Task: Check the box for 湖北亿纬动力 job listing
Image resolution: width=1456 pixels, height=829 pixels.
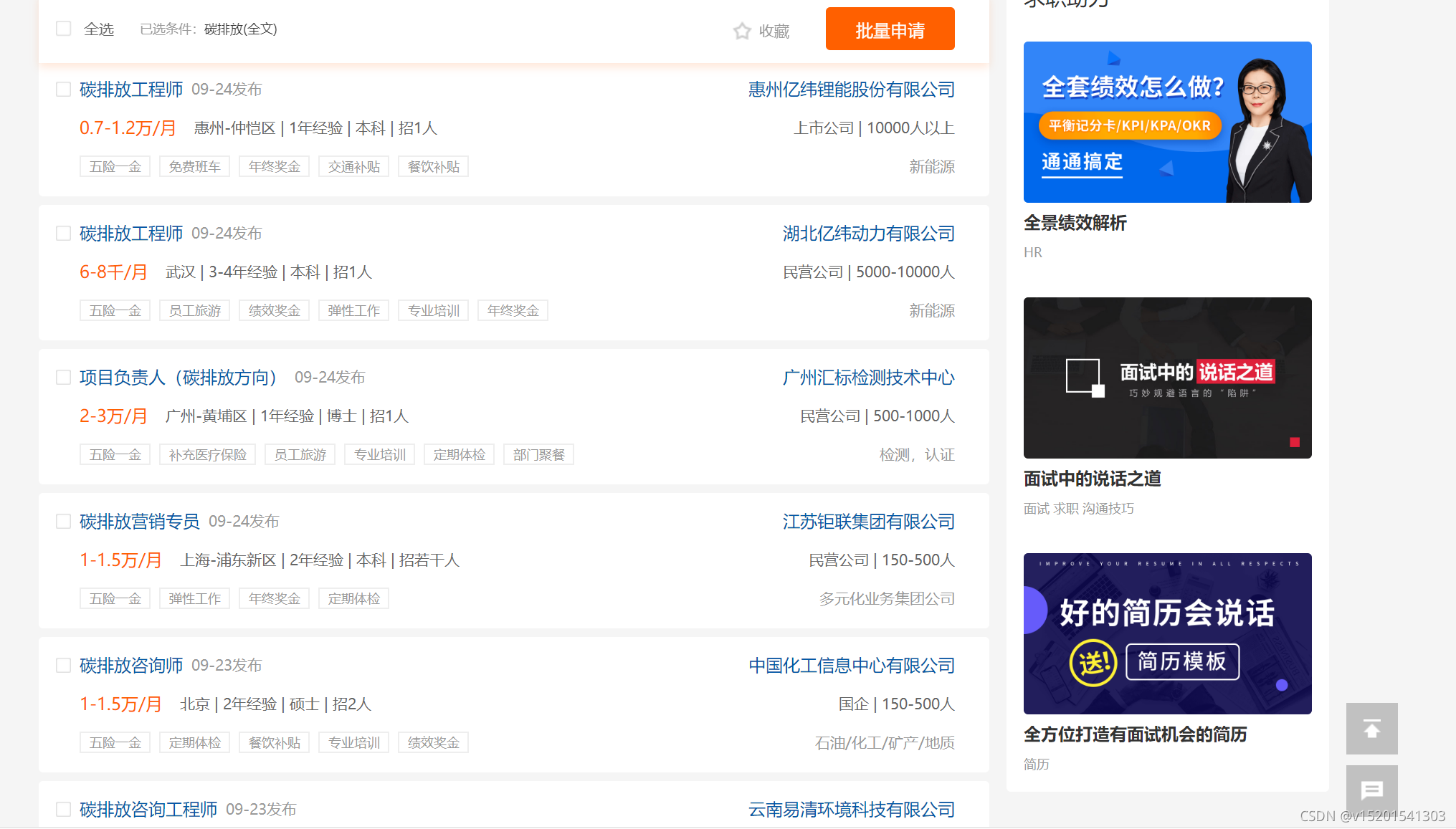Action: click(64, 233)
